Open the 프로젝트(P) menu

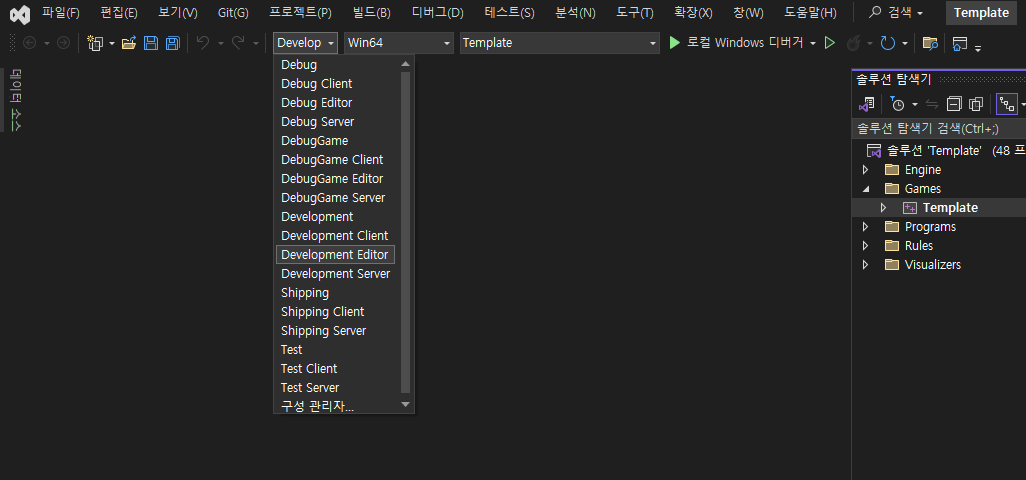coord(300,12)
